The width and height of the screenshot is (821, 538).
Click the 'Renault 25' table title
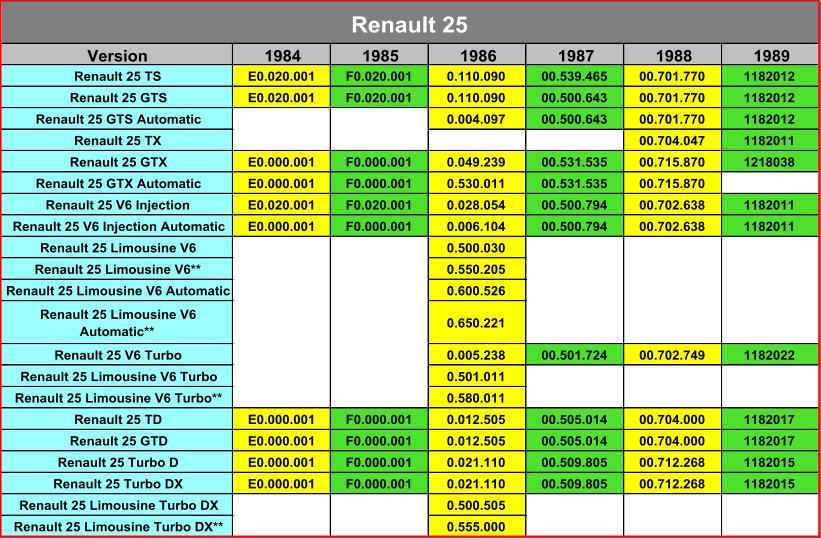point(409,25)
